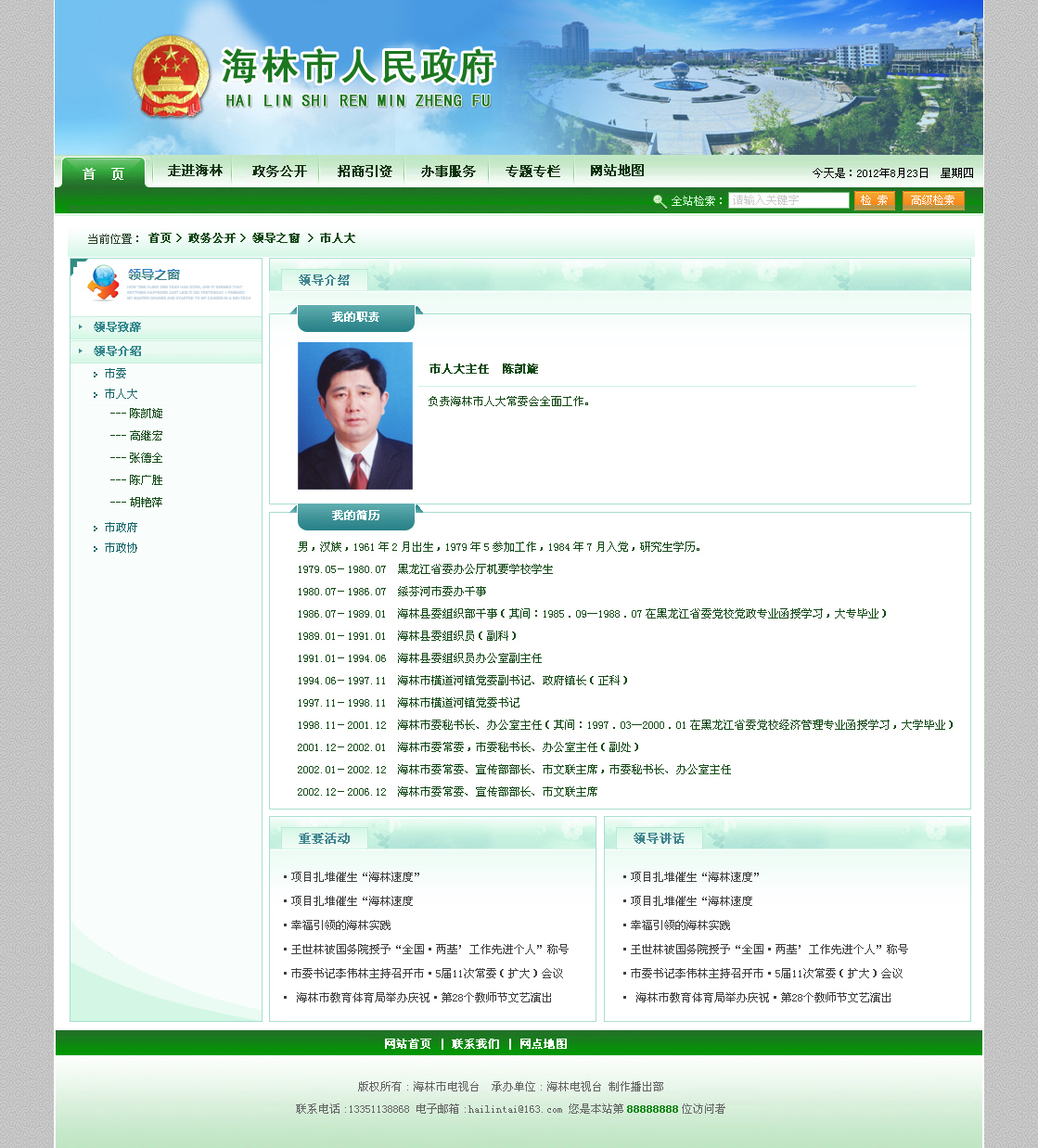Screen dimensions: 1038x1148
Task: Open the 专题专栏 menu
Action: click(x=532, y=172)
